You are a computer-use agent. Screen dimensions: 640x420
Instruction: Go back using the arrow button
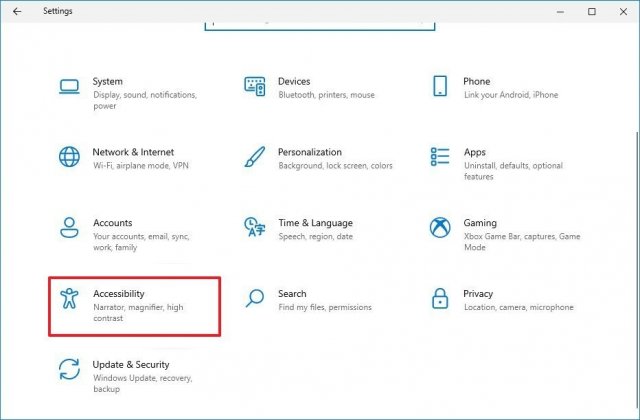pyautogui.click(x=17, y=11)
